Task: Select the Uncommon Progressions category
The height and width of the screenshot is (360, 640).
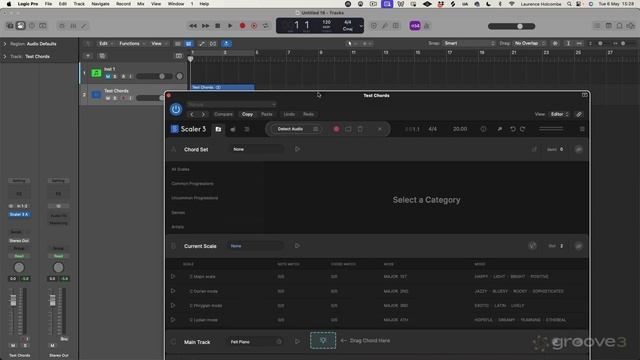Action: click(195, 198)
